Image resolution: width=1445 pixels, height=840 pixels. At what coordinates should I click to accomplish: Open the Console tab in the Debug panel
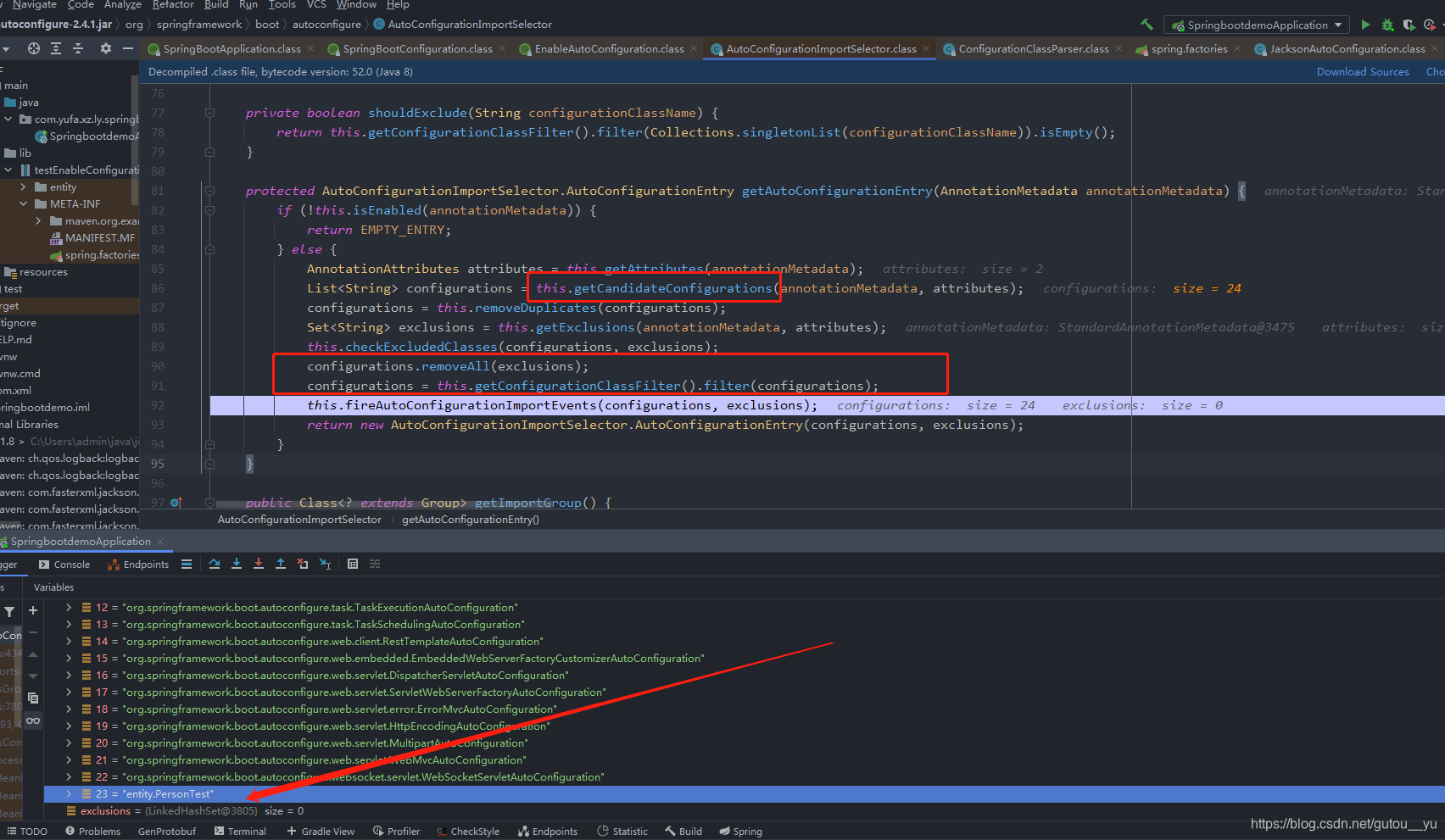pyautogui.click(x=64, y=565)
